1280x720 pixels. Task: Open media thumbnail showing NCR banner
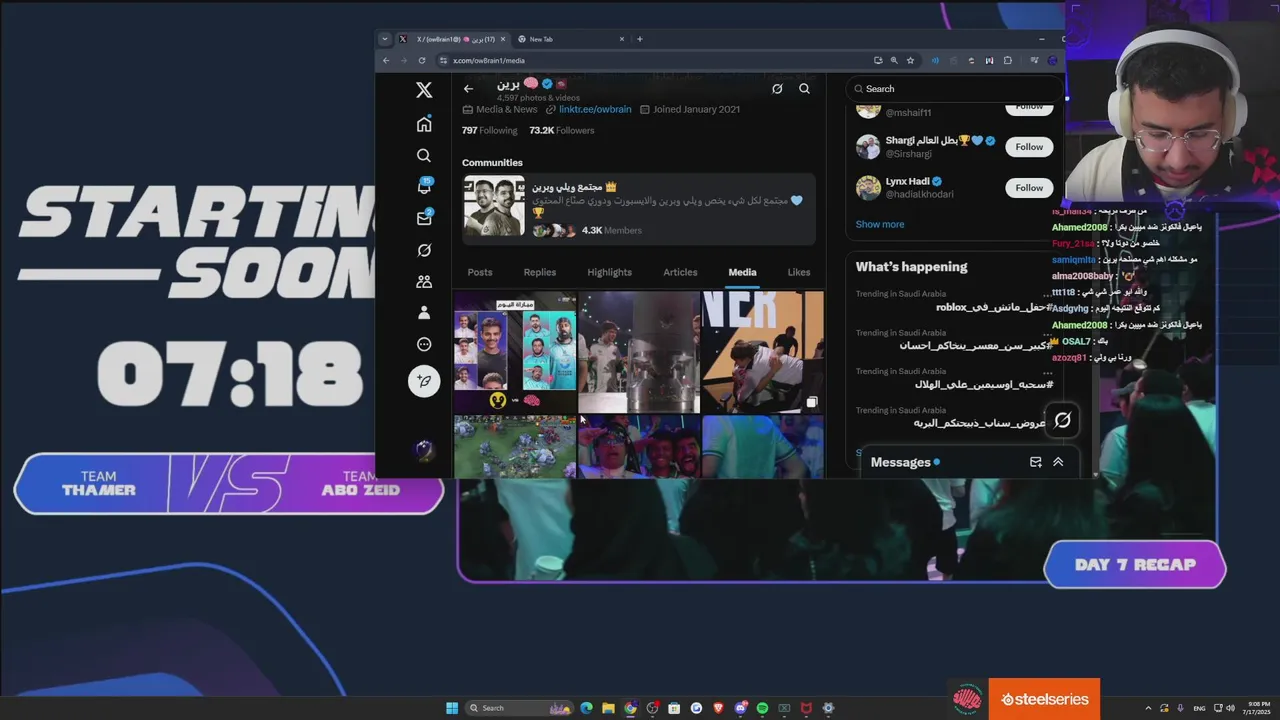point(763,351)
